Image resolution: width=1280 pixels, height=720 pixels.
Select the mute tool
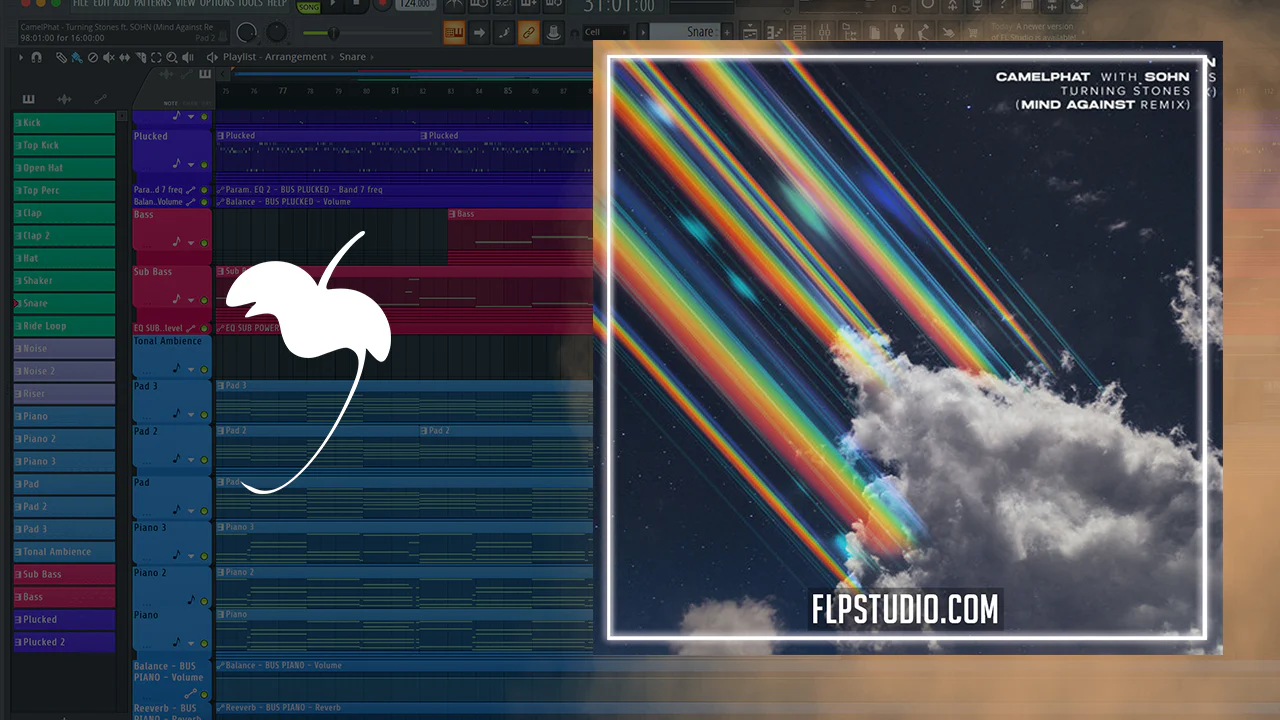(x=109, y=57)
